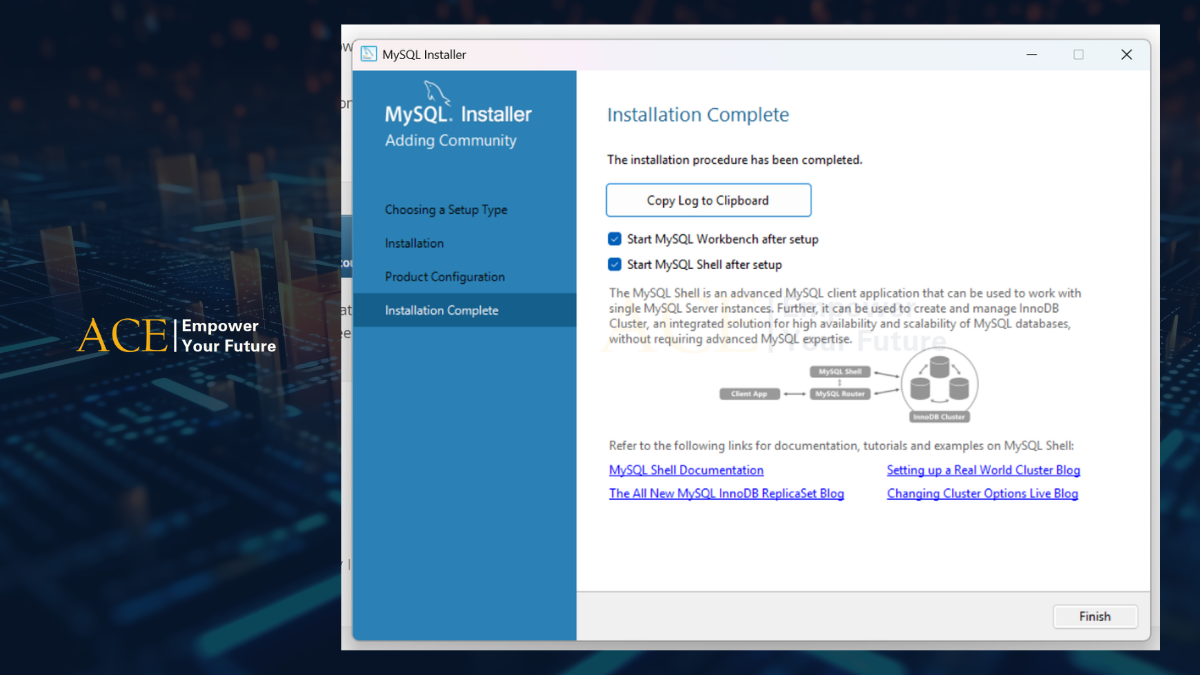Disable Start MySQL Shell after setup
Viewport: 1200px width, 675px height.
point(613,264)
